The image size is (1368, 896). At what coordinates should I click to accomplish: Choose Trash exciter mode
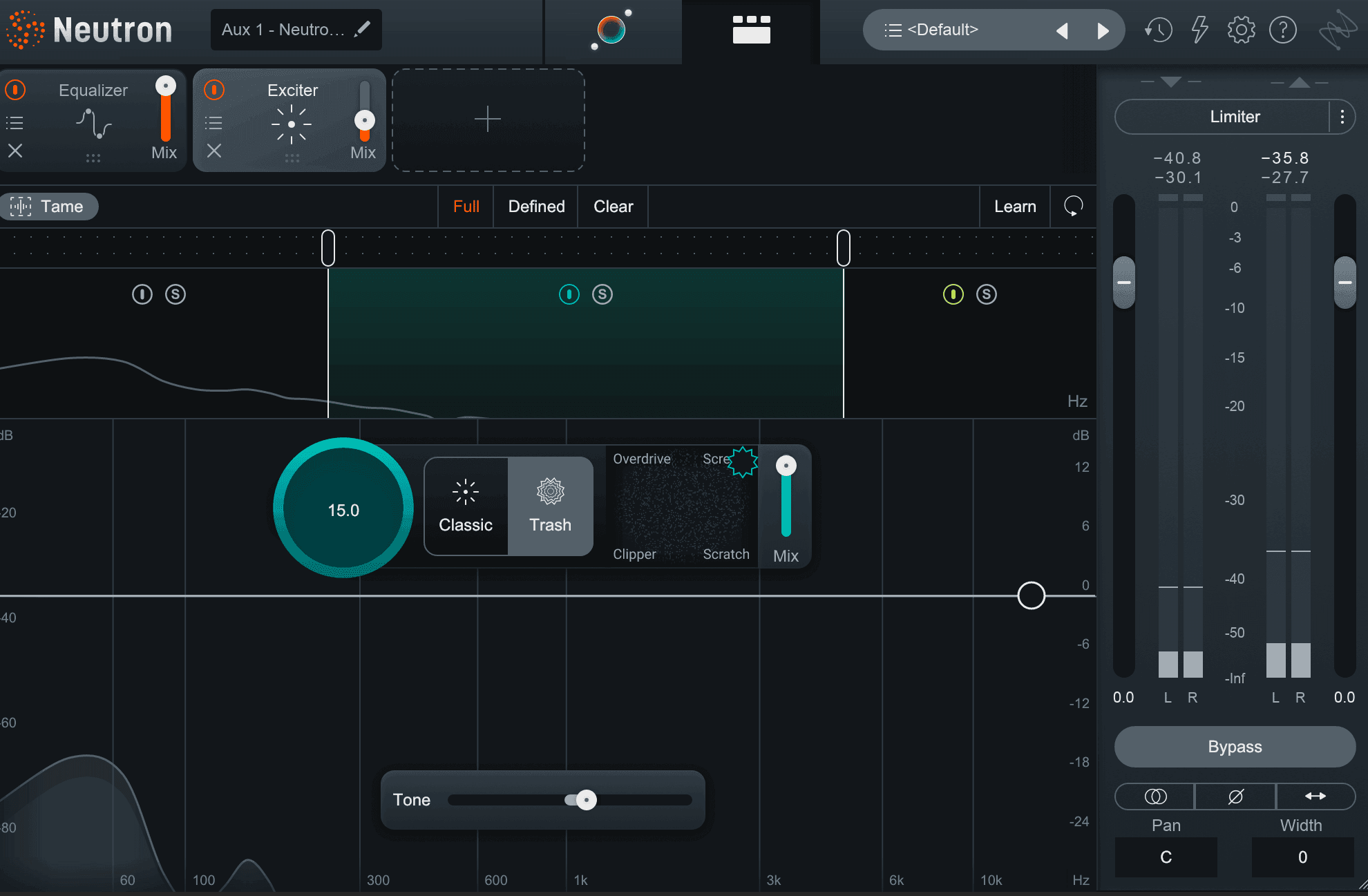tap(551, 506)
